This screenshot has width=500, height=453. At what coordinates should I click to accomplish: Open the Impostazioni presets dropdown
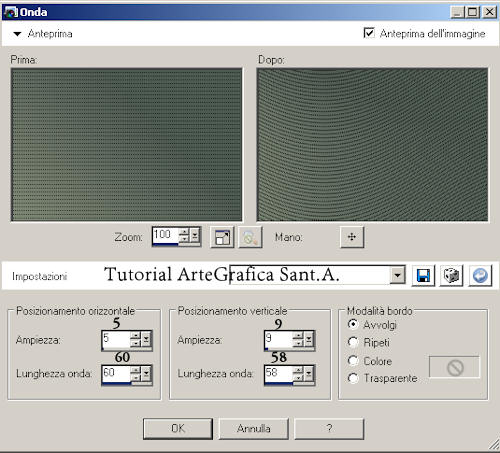click(x=397, y=276)
